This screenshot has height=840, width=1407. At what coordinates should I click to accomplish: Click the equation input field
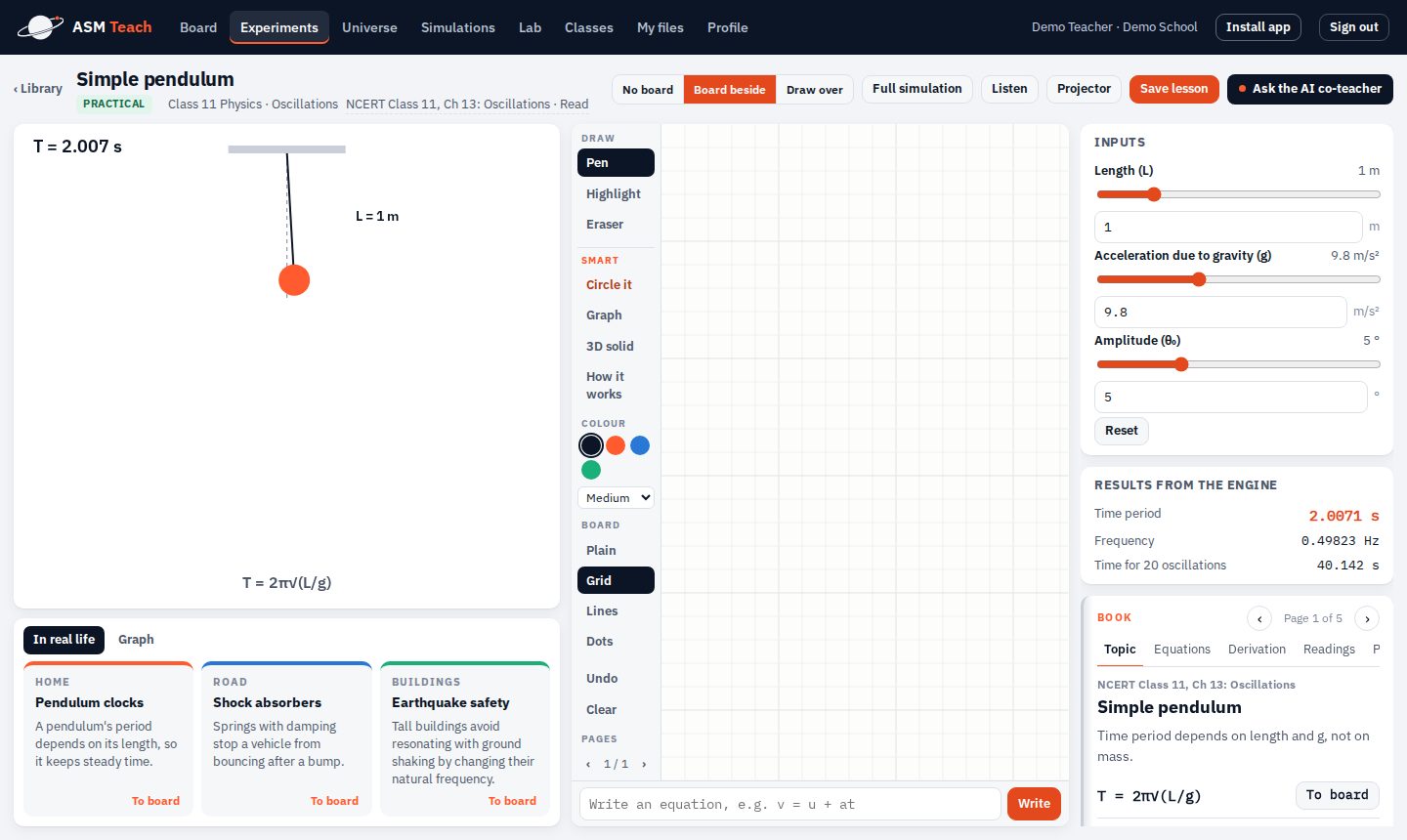pyautogui.click(x=790, y=804)
